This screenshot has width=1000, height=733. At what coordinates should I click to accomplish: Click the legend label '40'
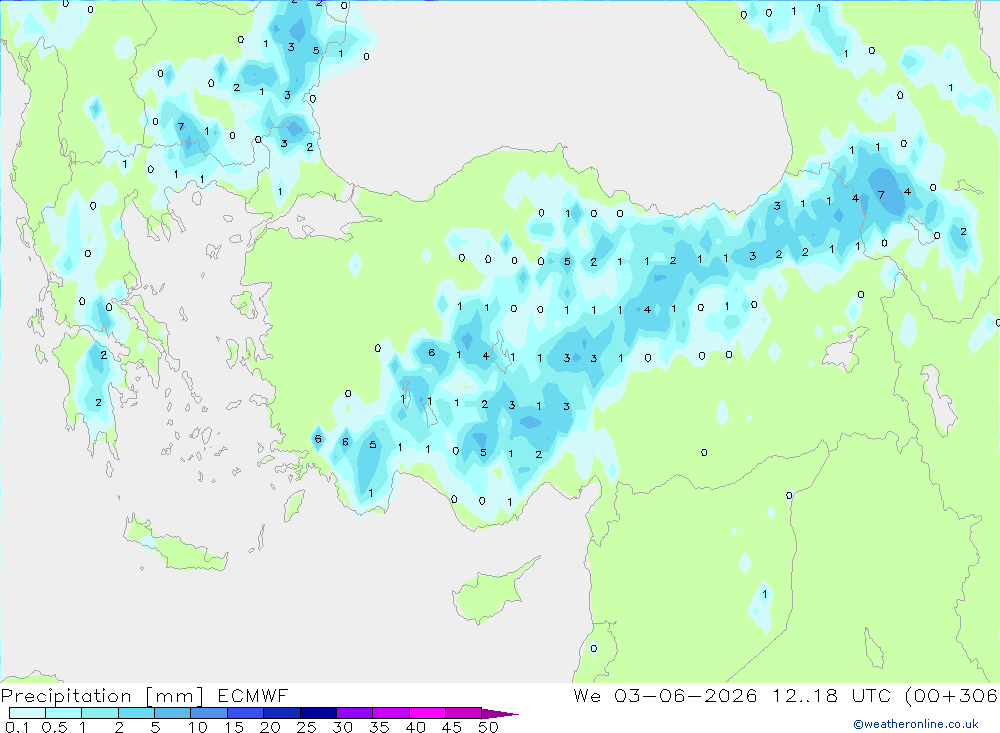pyautogui.click(x=416, y=727)
